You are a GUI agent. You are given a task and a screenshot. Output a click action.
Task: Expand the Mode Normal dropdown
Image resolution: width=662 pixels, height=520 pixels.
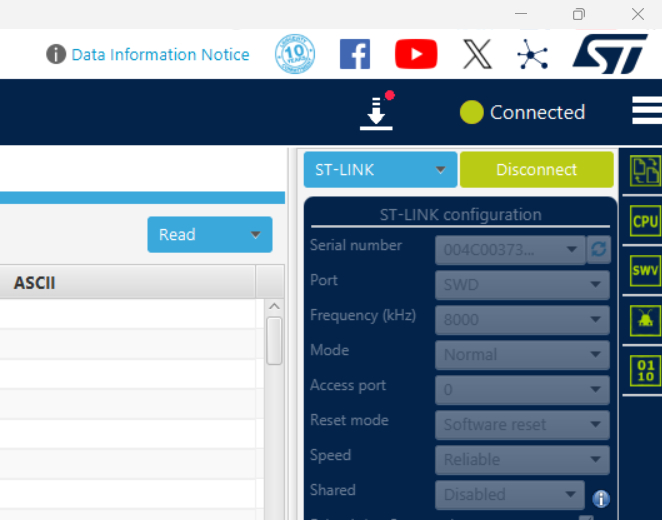click(x=522, y=355)
